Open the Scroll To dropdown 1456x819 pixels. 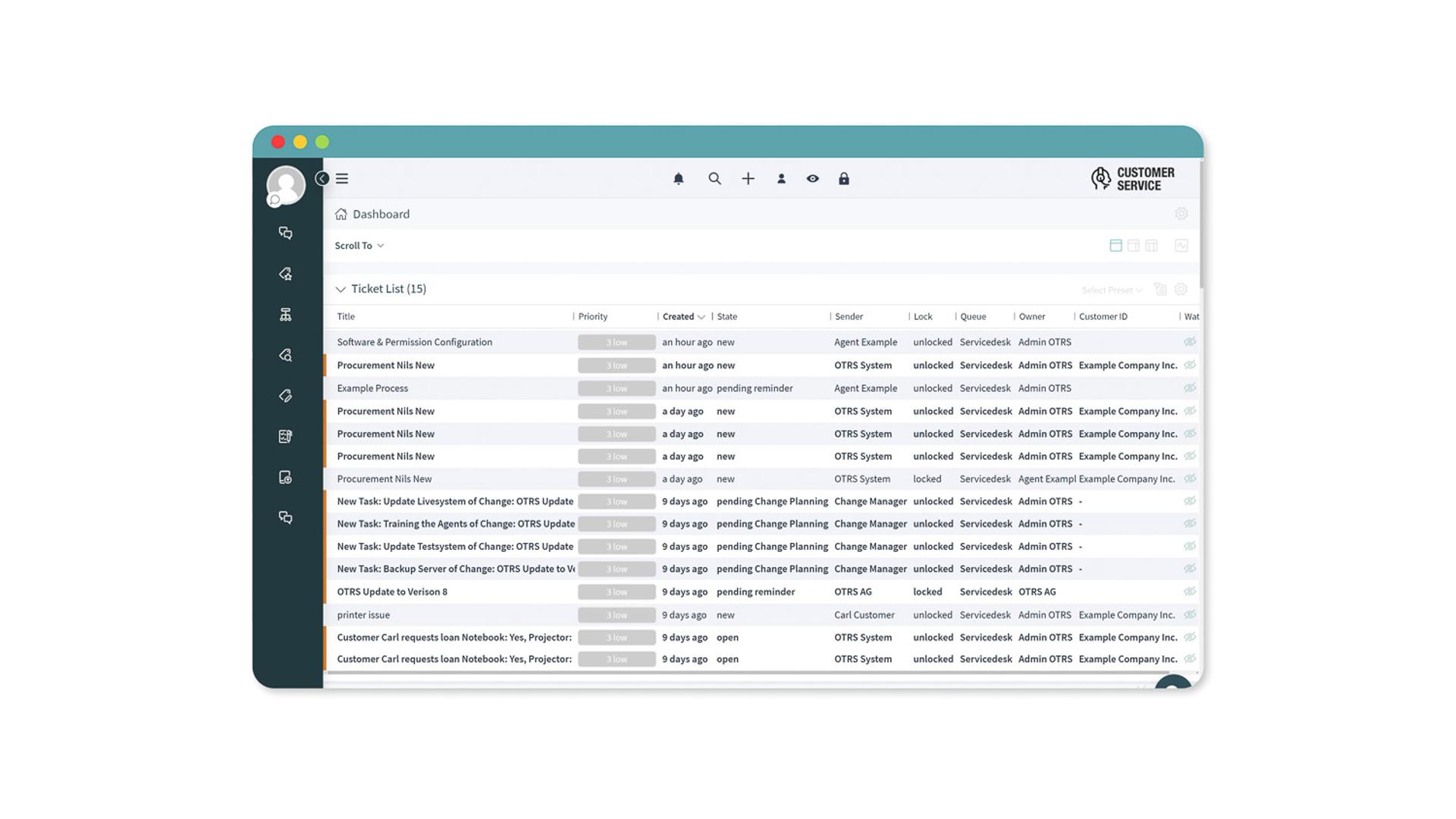[359, 246]
